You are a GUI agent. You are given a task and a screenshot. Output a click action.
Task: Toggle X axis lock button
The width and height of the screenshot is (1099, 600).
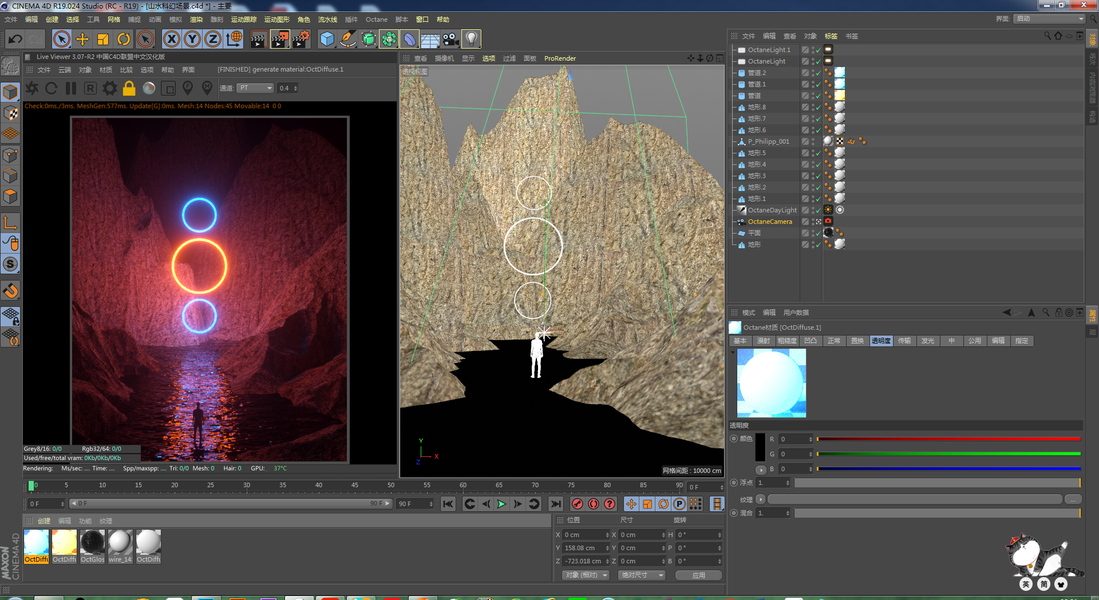(x=171, y=39)
